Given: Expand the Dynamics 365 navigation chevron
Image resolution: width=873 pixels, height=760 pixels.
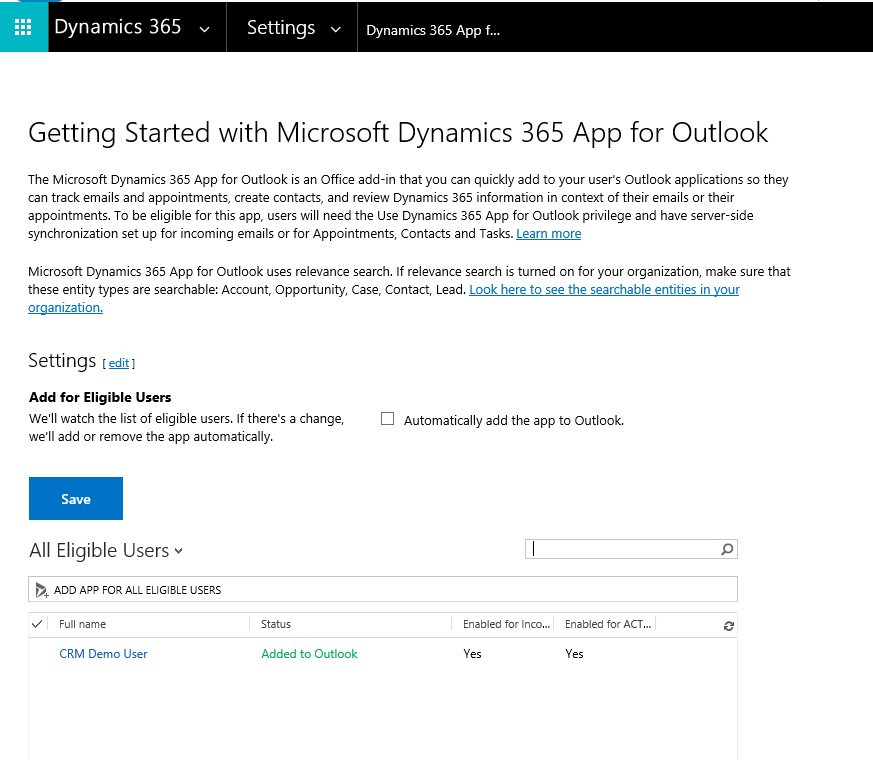Looking at the screenshot, I should click(x=204, y=30).
